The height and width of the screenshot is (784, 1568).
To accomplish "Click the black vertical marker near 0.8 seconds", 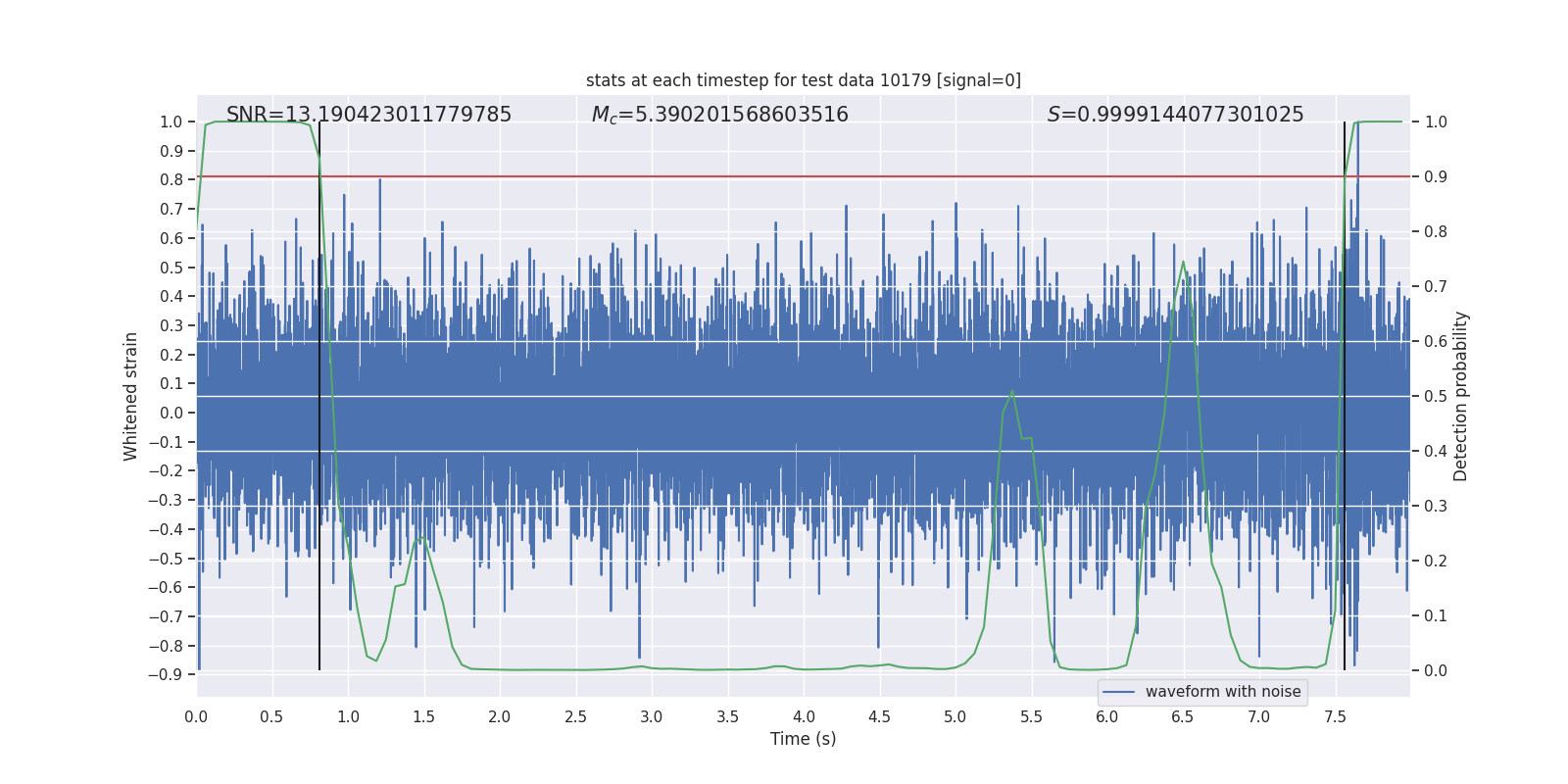I will click(x=319, y=392).
